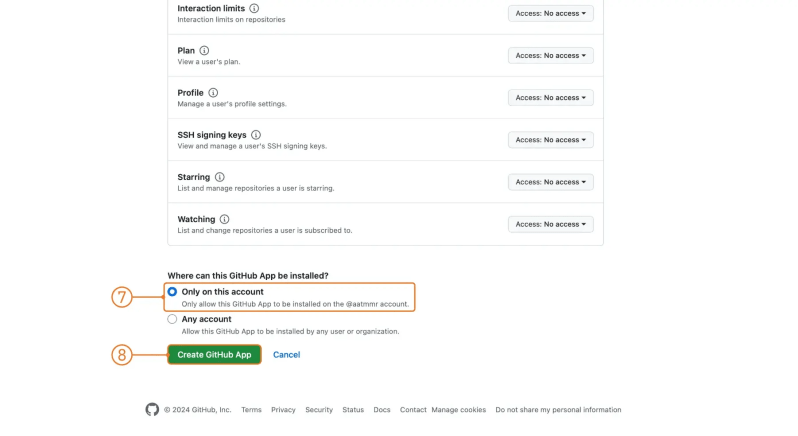
Task: Click '© 2024 GitHub, Inc.' footer text
Action: (x=197, y=410)
